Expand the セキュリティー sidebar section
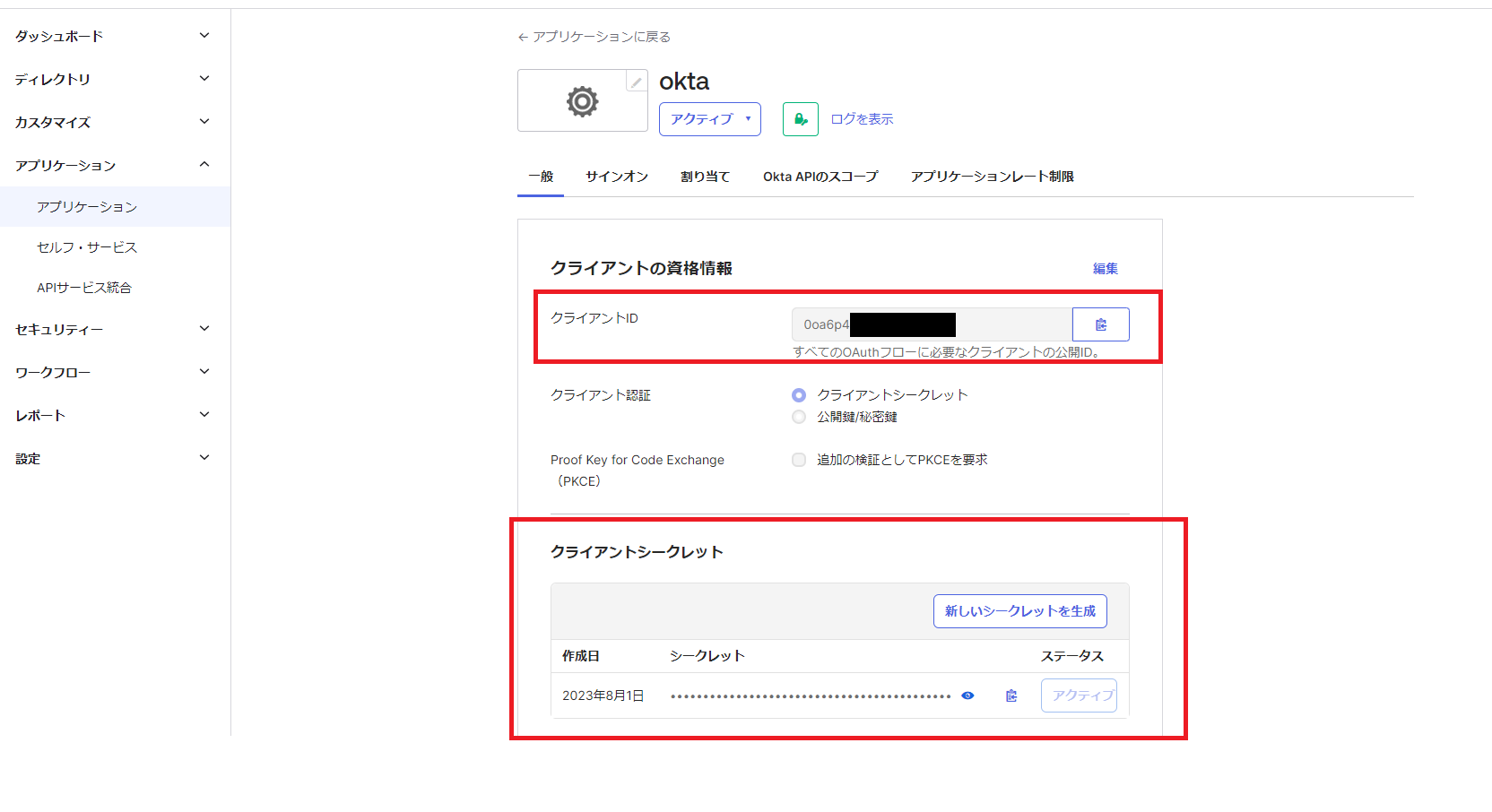The width and height of the screenshot is (1492, 812). pos(115,329)
